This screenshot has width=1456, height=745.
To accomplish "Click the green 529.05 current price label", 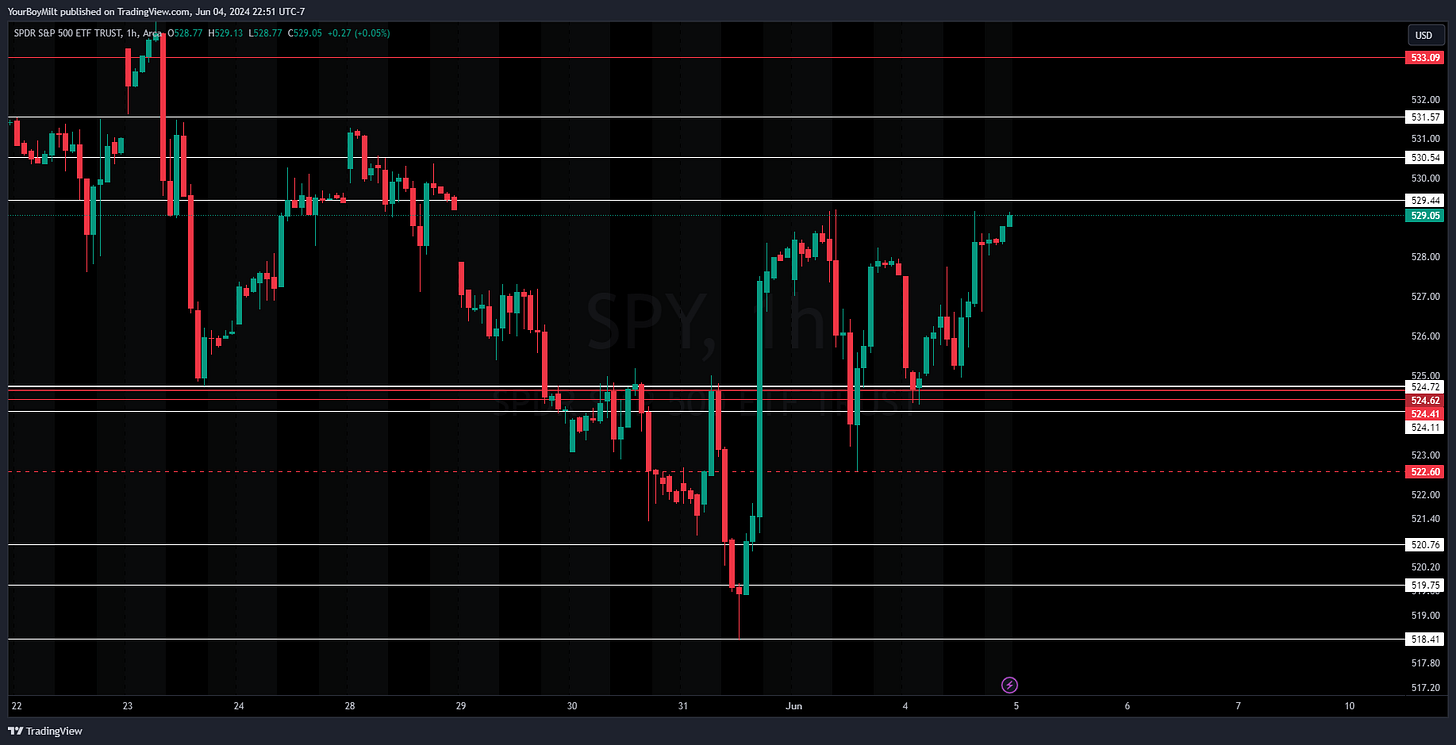I will [1424, 215].
